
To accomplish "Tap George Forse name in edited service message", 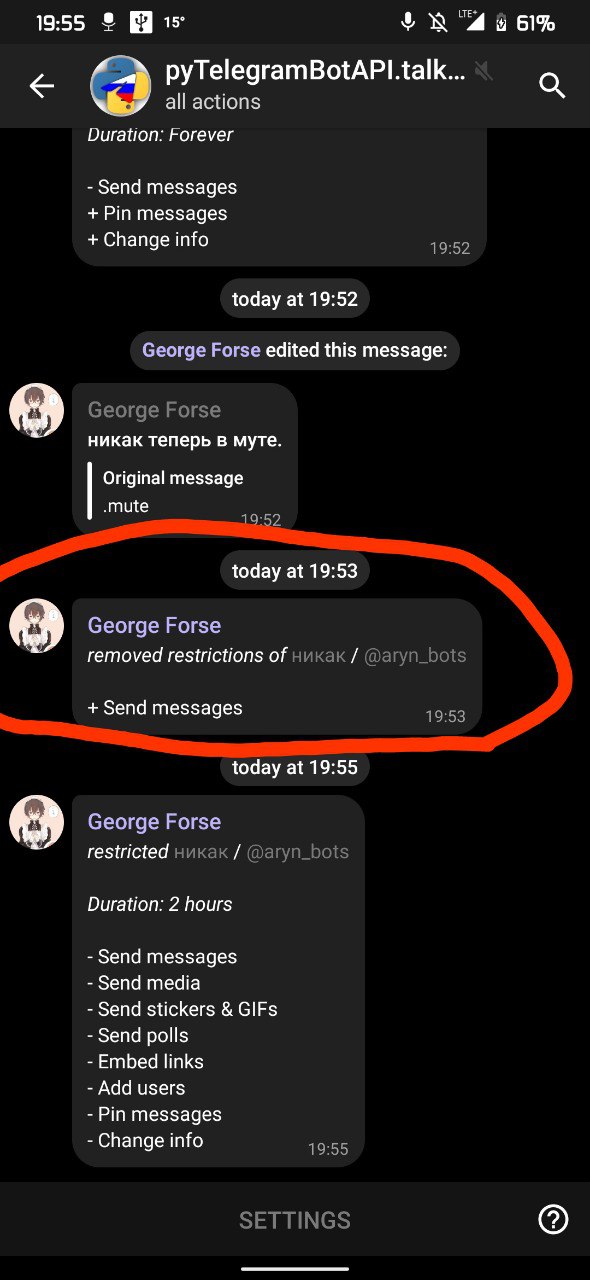I will [x=201, y=350].
